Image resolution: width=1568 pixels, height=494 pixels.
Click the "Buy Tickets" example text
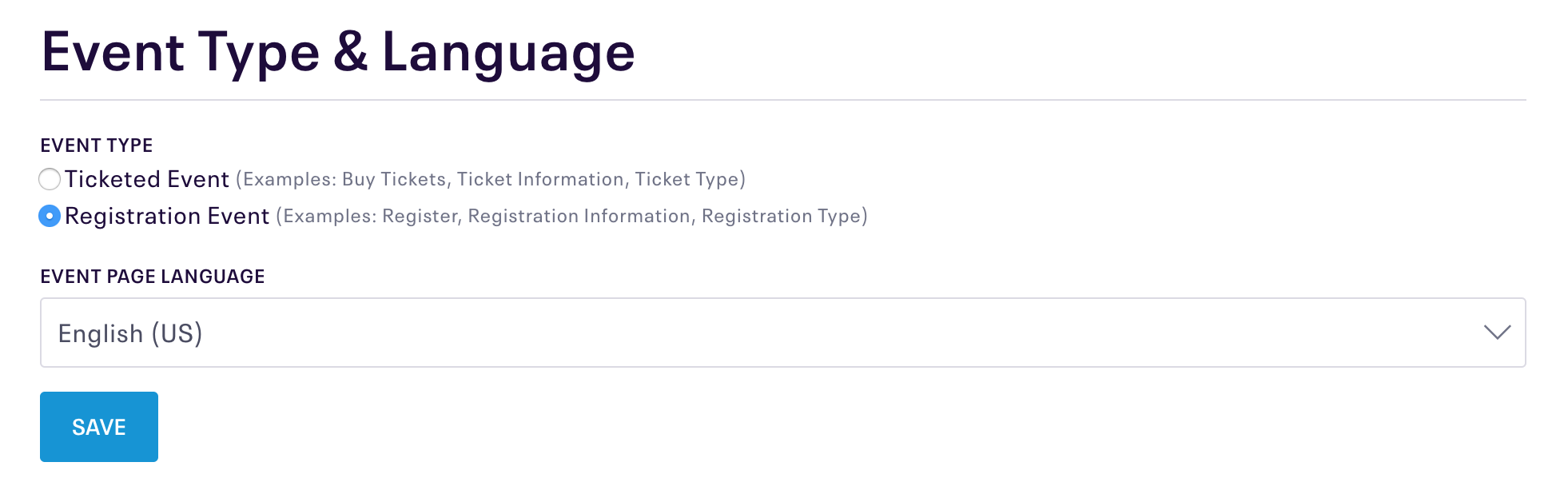(394, 179)
